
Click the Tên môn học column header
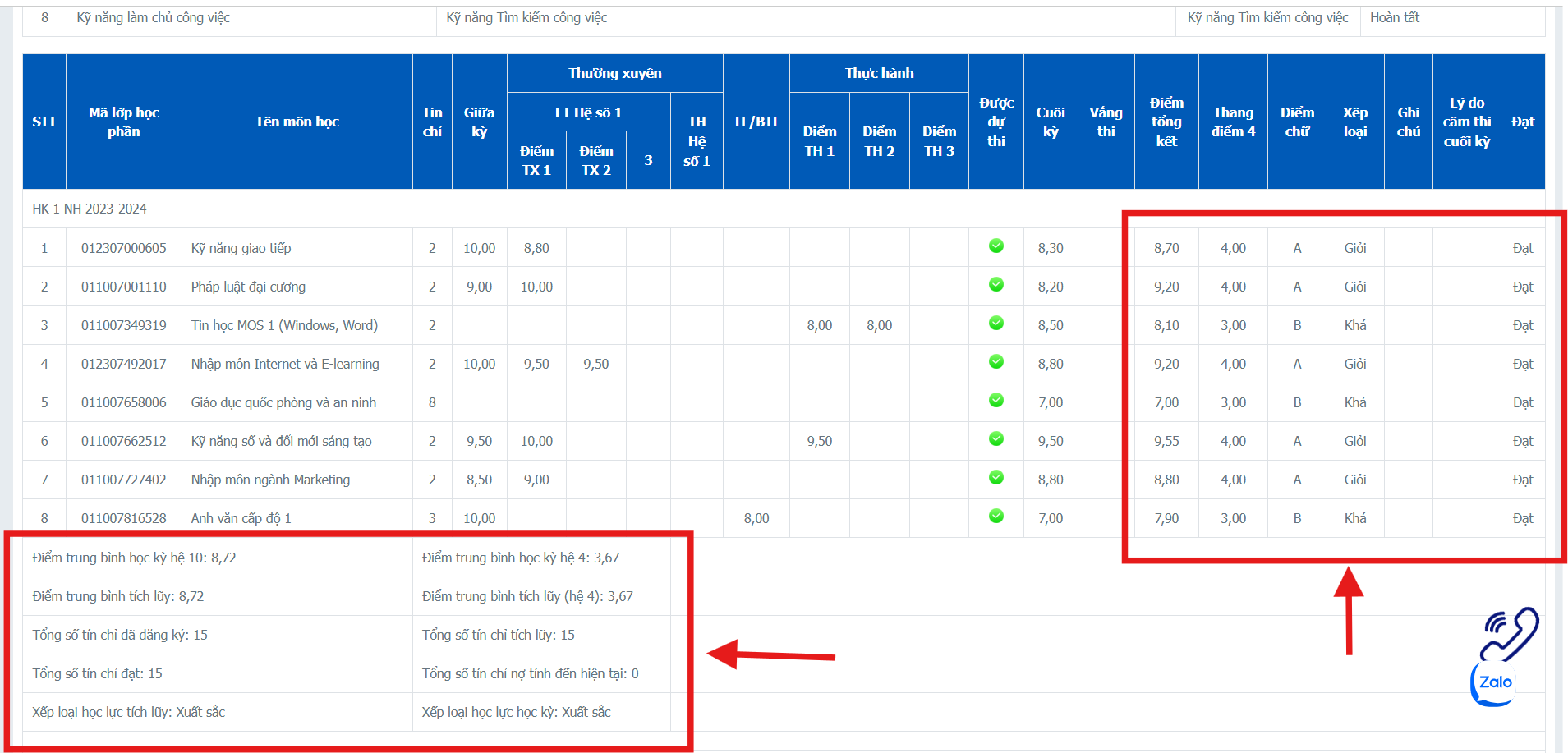(297, 122)
